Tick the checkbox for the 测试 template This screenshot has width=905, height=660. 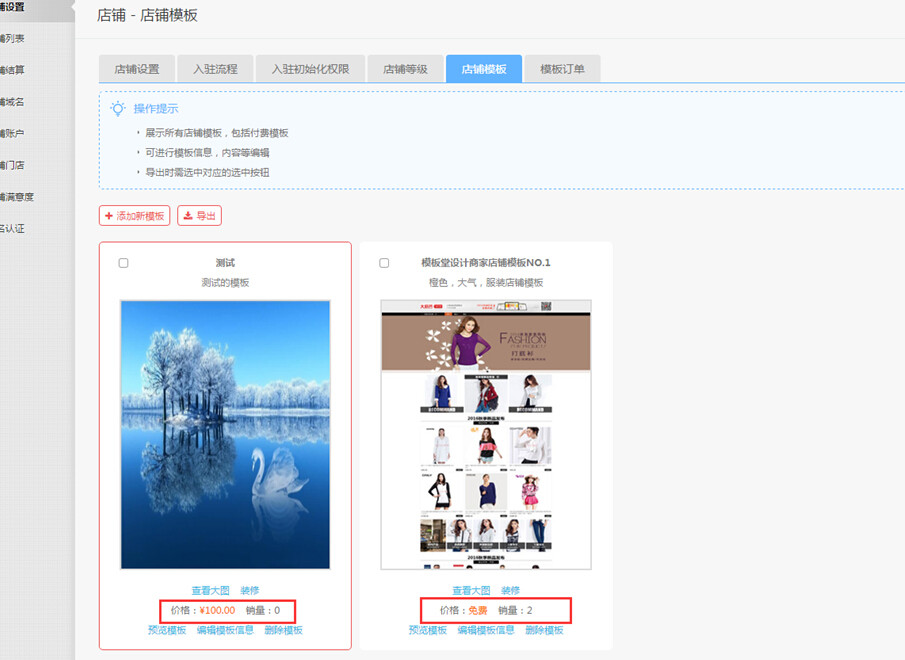click(x=124, y=263)
